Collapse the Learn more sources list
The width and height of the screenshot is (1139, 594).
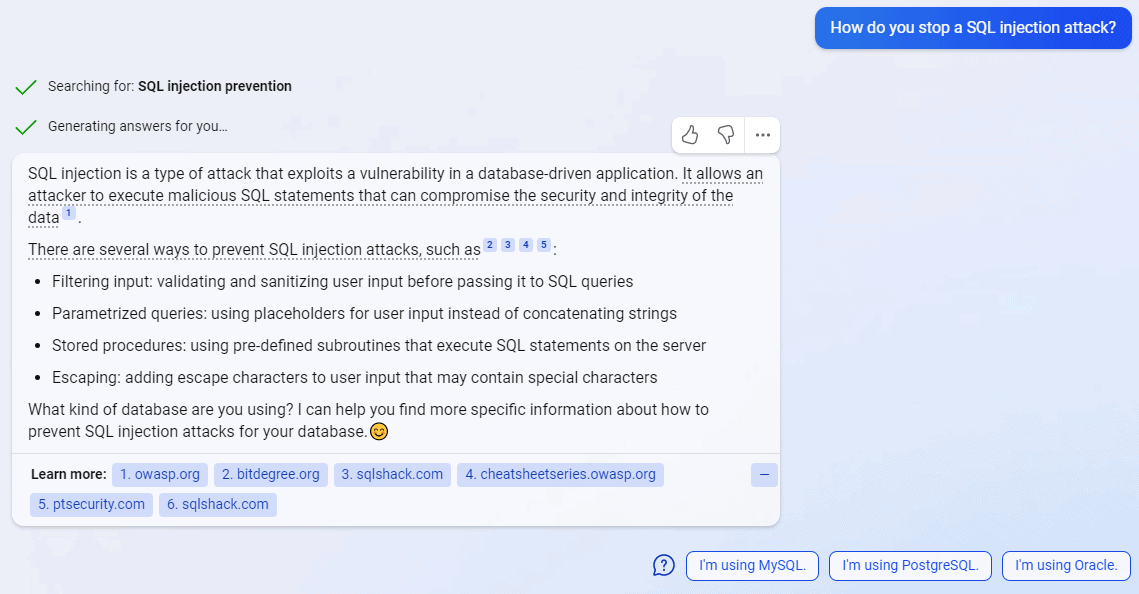[x=764, y=476]
